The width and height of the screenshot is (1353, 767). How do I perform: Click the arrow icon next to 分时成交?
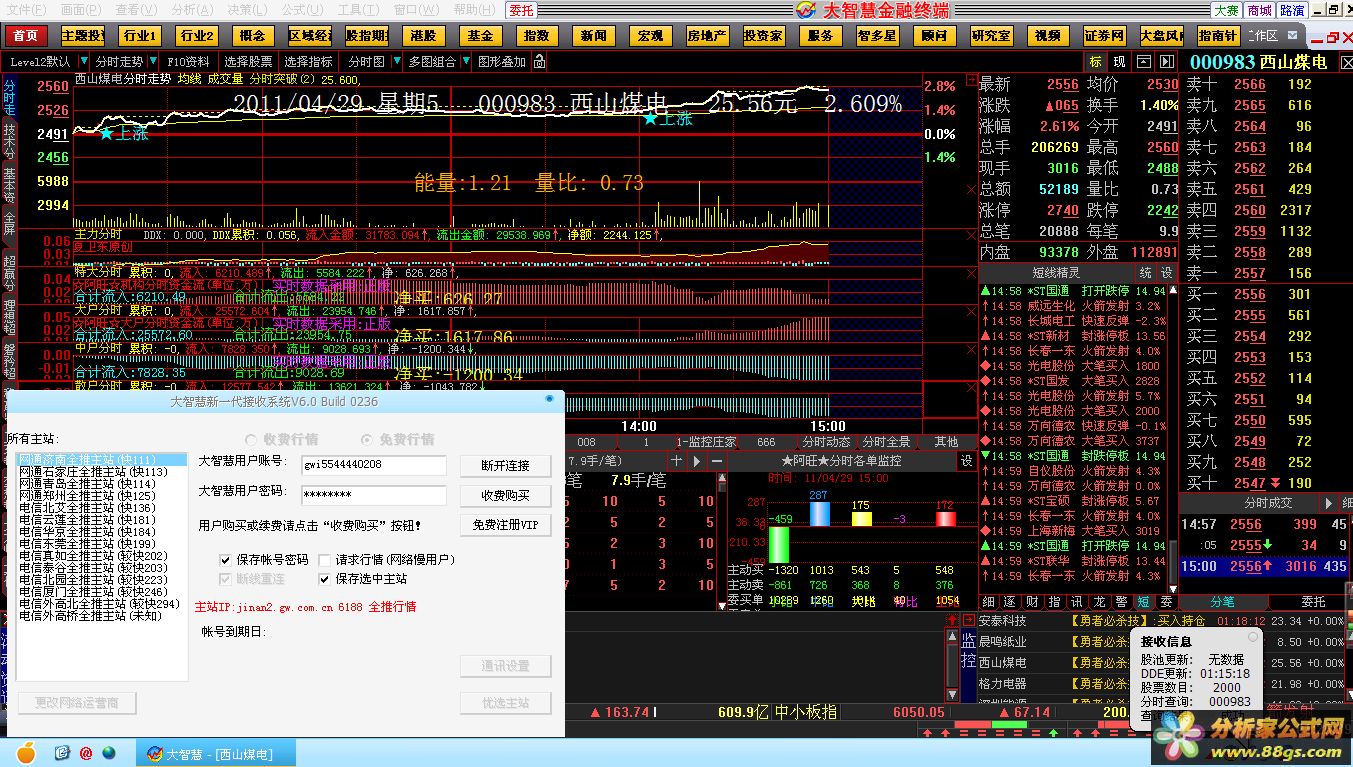click(1329, 503)
